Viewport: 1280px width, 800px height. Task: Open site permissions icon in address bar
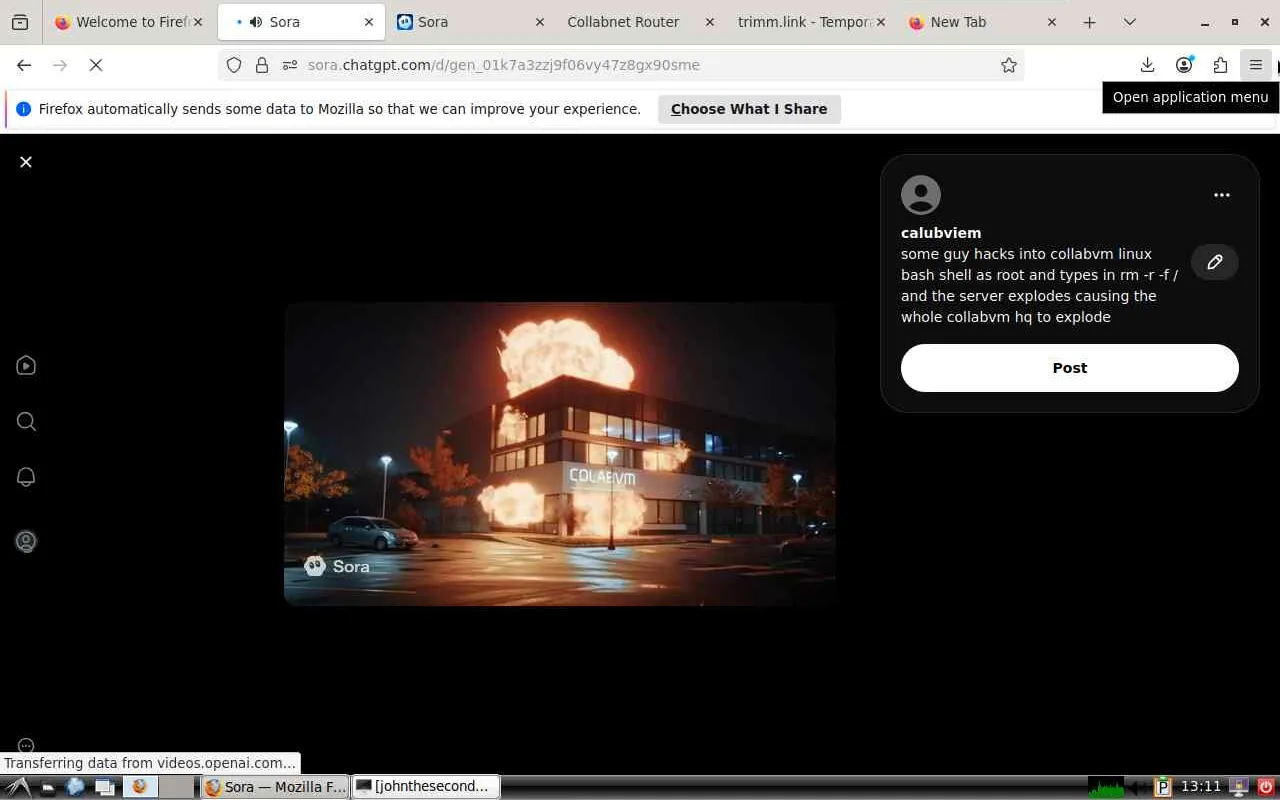click(x=290, y=65)
